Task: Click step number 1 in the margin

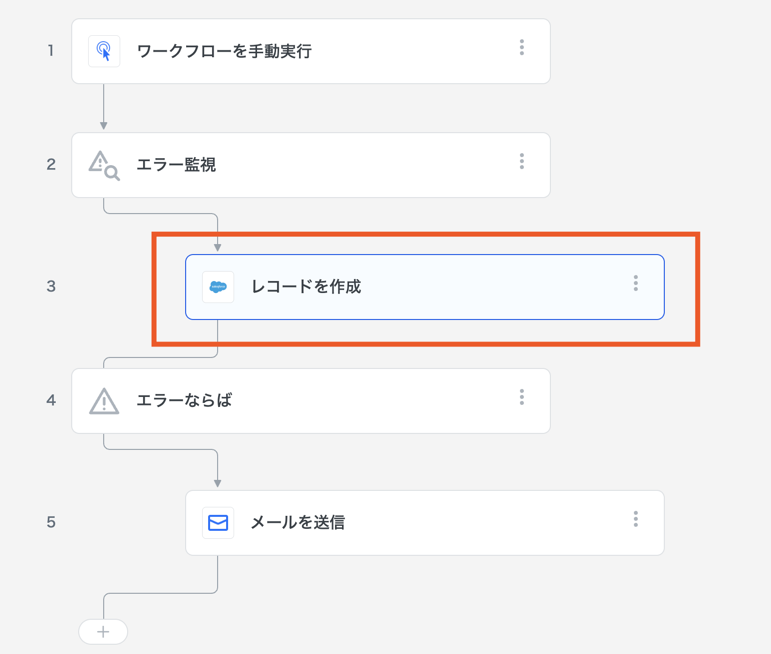Action: coord(51,50)
